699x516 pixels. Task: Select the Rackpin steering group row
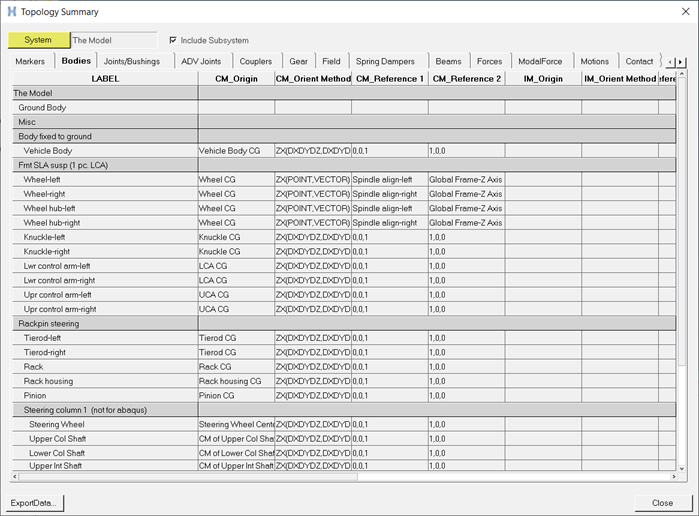344,324
